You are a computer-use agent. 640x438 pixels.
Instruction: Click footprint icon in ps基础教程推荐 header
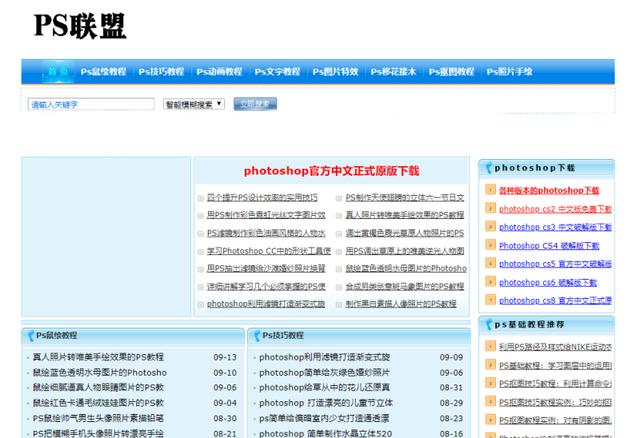pos(489,325)
